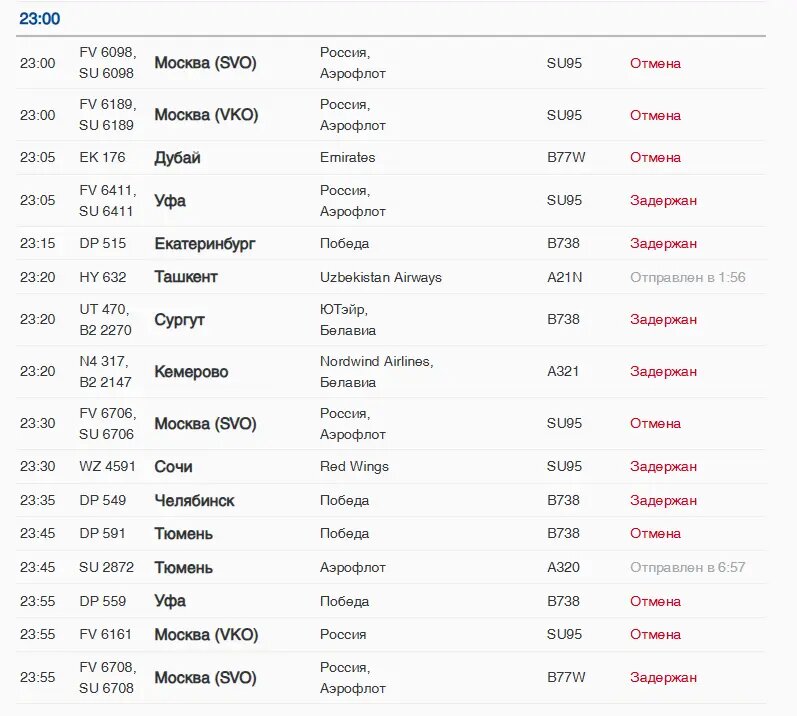Click the Задержан status of flight FV 6708
Screen dimensions: 797x716
663,677
